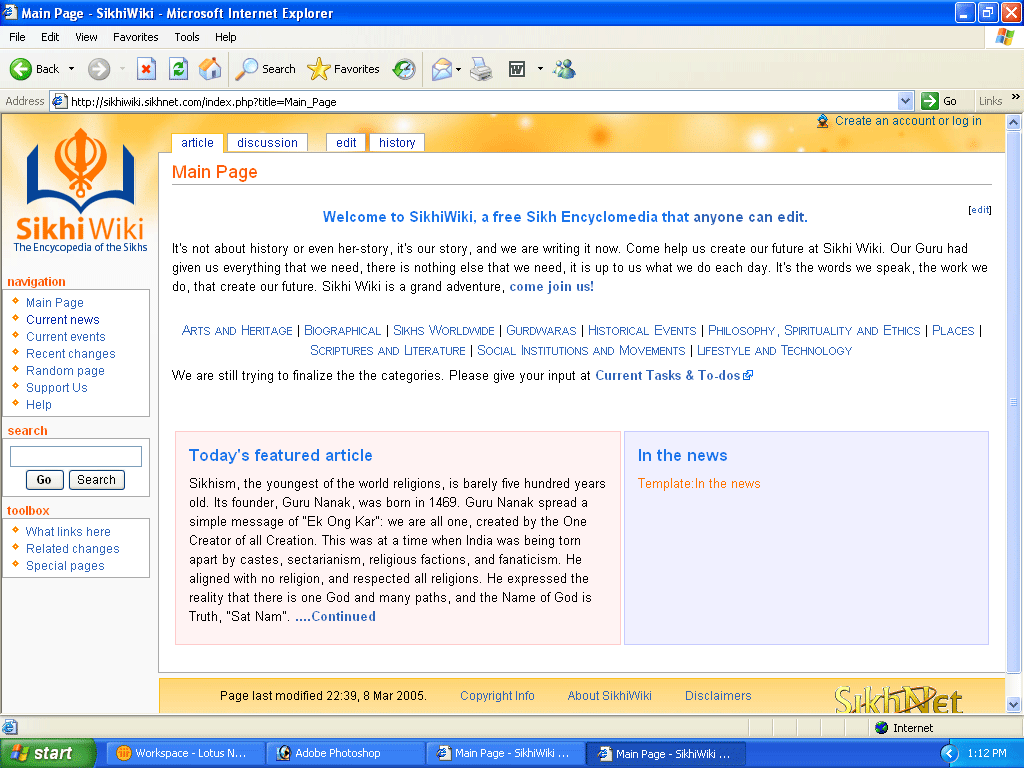
Task: Click the user icon beside log in
Action: [823, 121]
